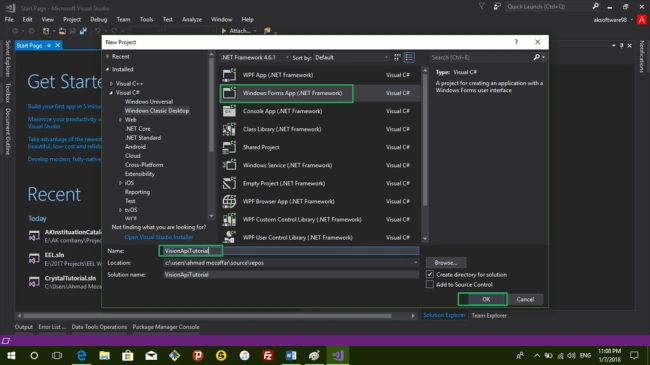Select Windows Service (.NET Framework) template

pyautogui.click(x=319, y=165)
